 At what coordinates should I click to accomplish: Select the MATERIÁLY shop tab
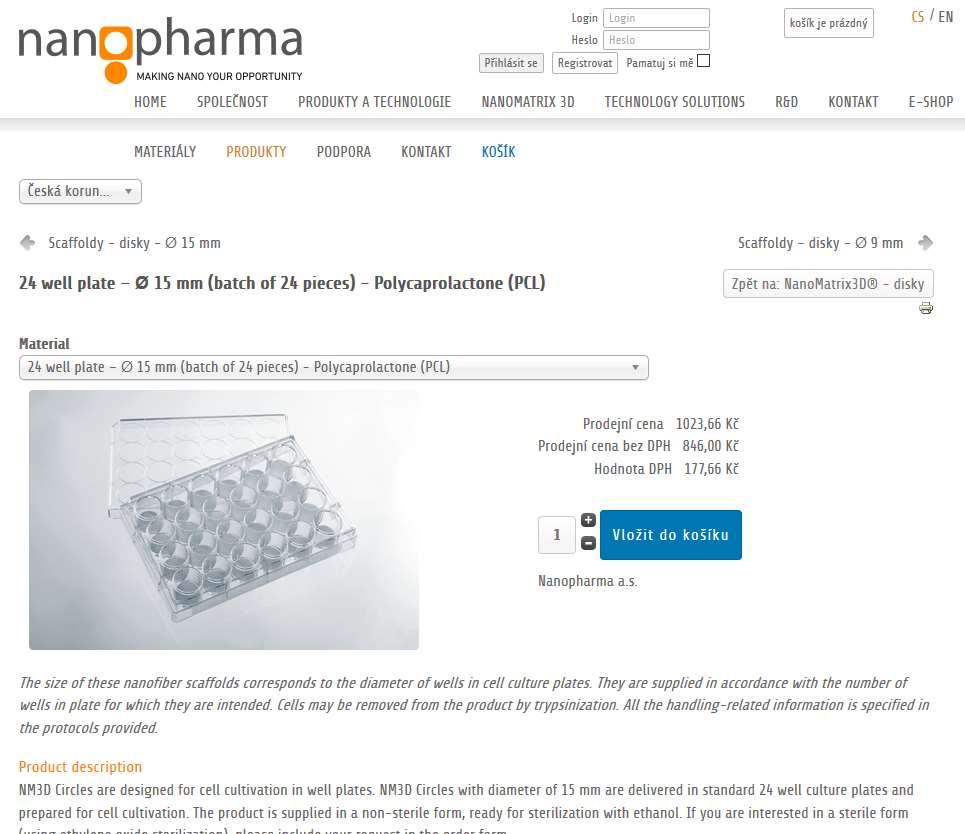[x=165, y=151]
